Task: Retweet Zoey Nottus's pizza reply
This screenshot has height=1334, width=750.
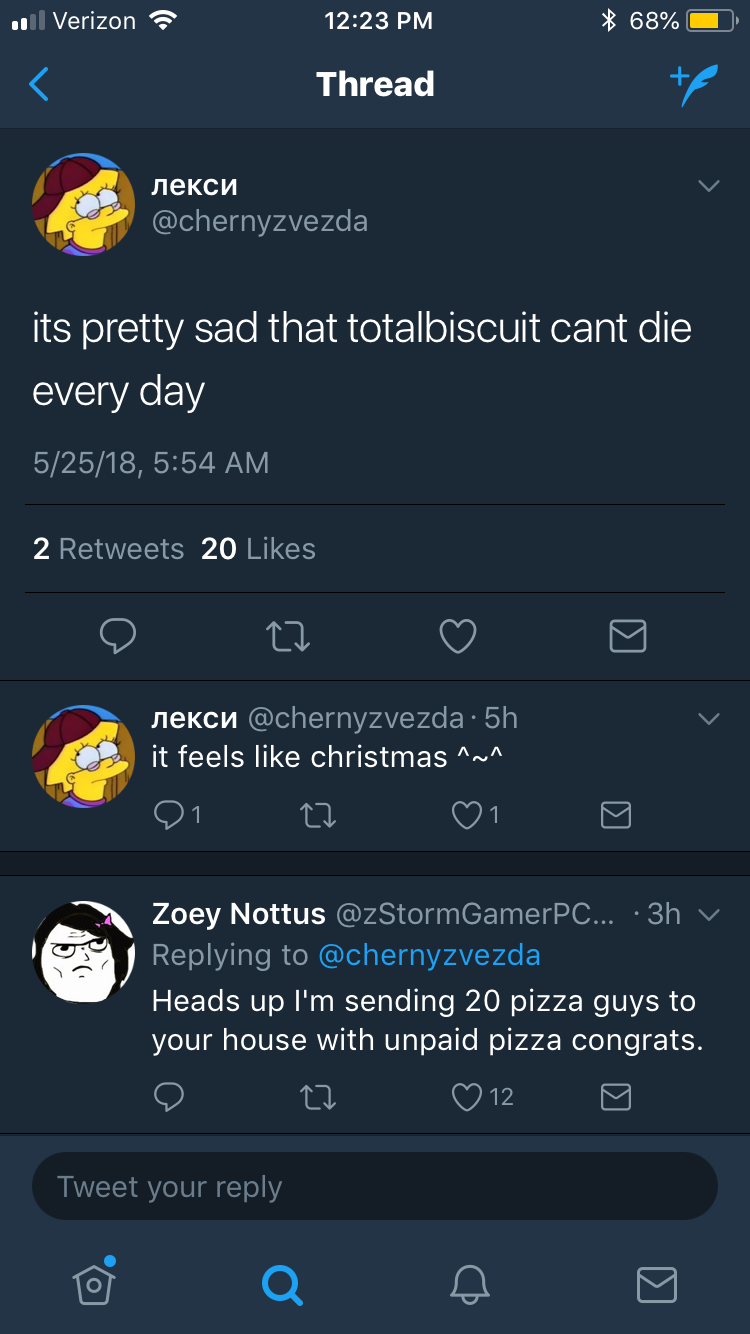Action: tap(318, 1098)
